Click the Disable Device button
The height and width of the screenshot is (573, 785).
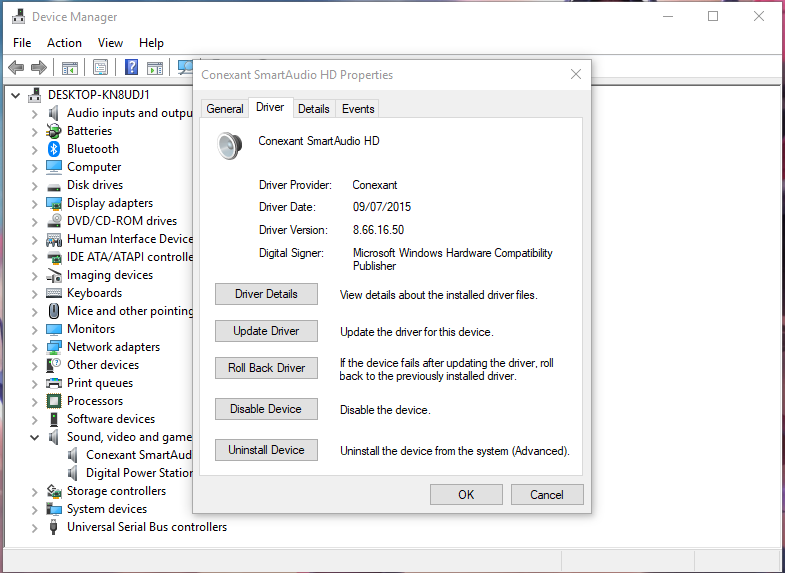click(266, 409)
